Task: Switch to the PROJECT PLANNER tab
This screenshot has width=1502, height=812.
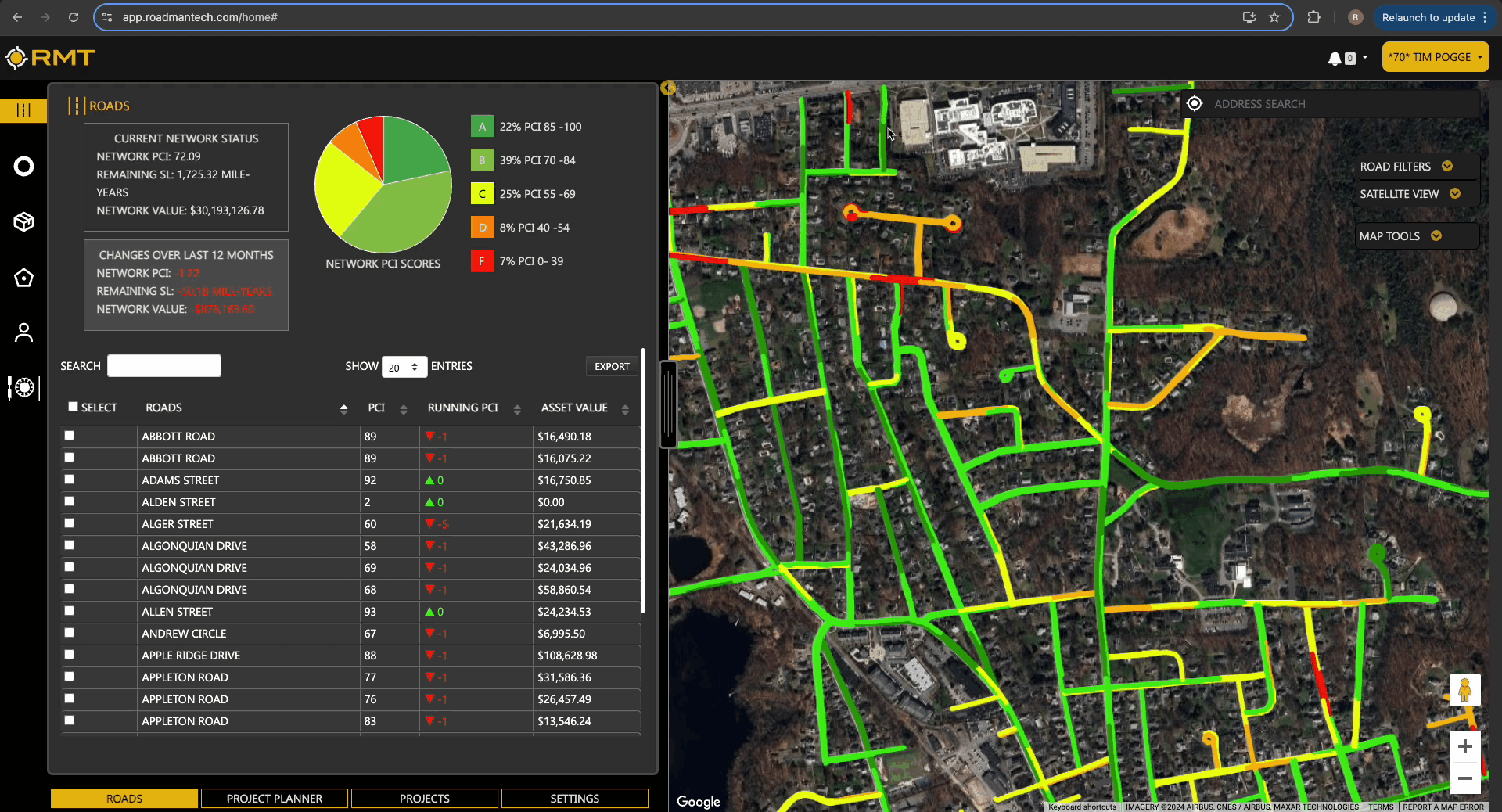Action: (274, 799)
